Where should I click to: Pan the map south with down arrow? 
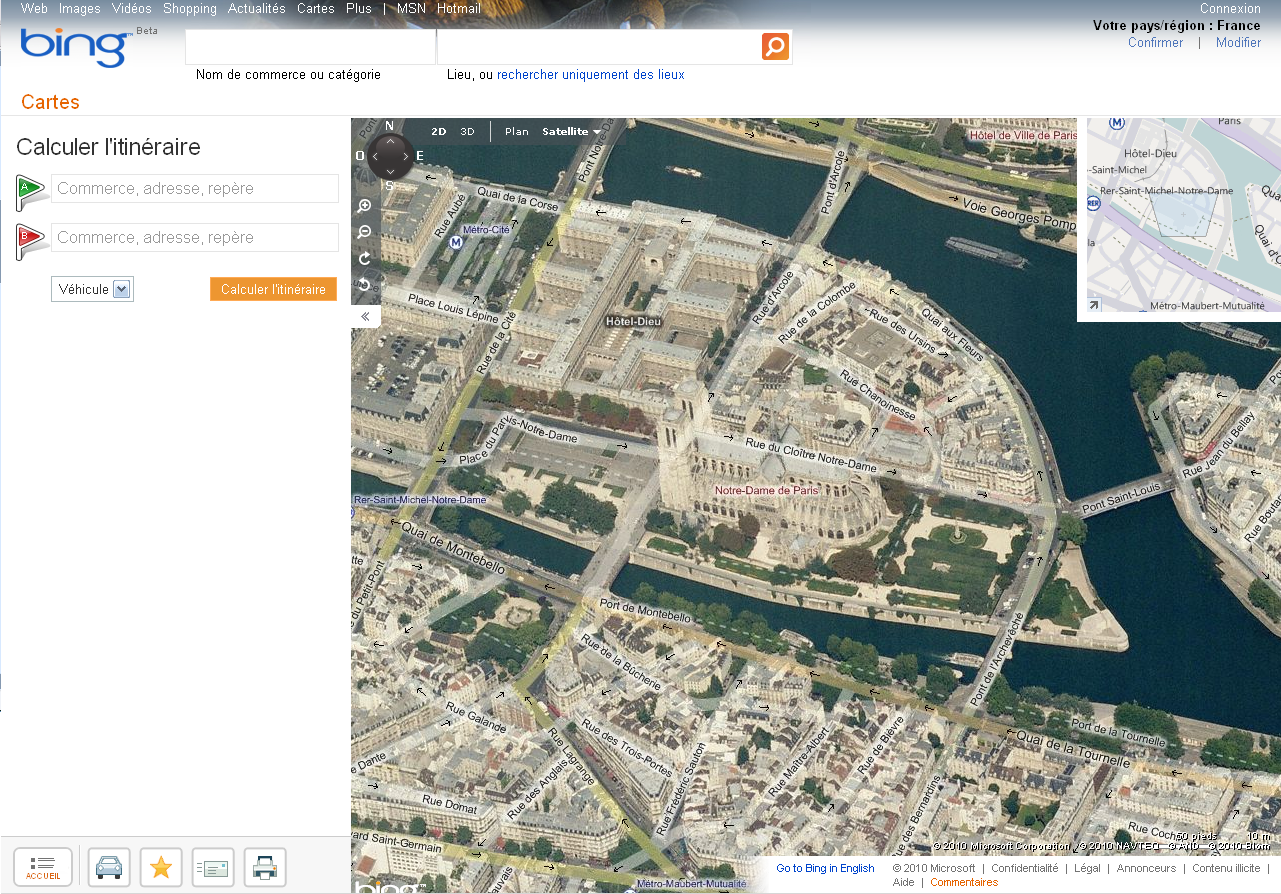pos(390,171)
